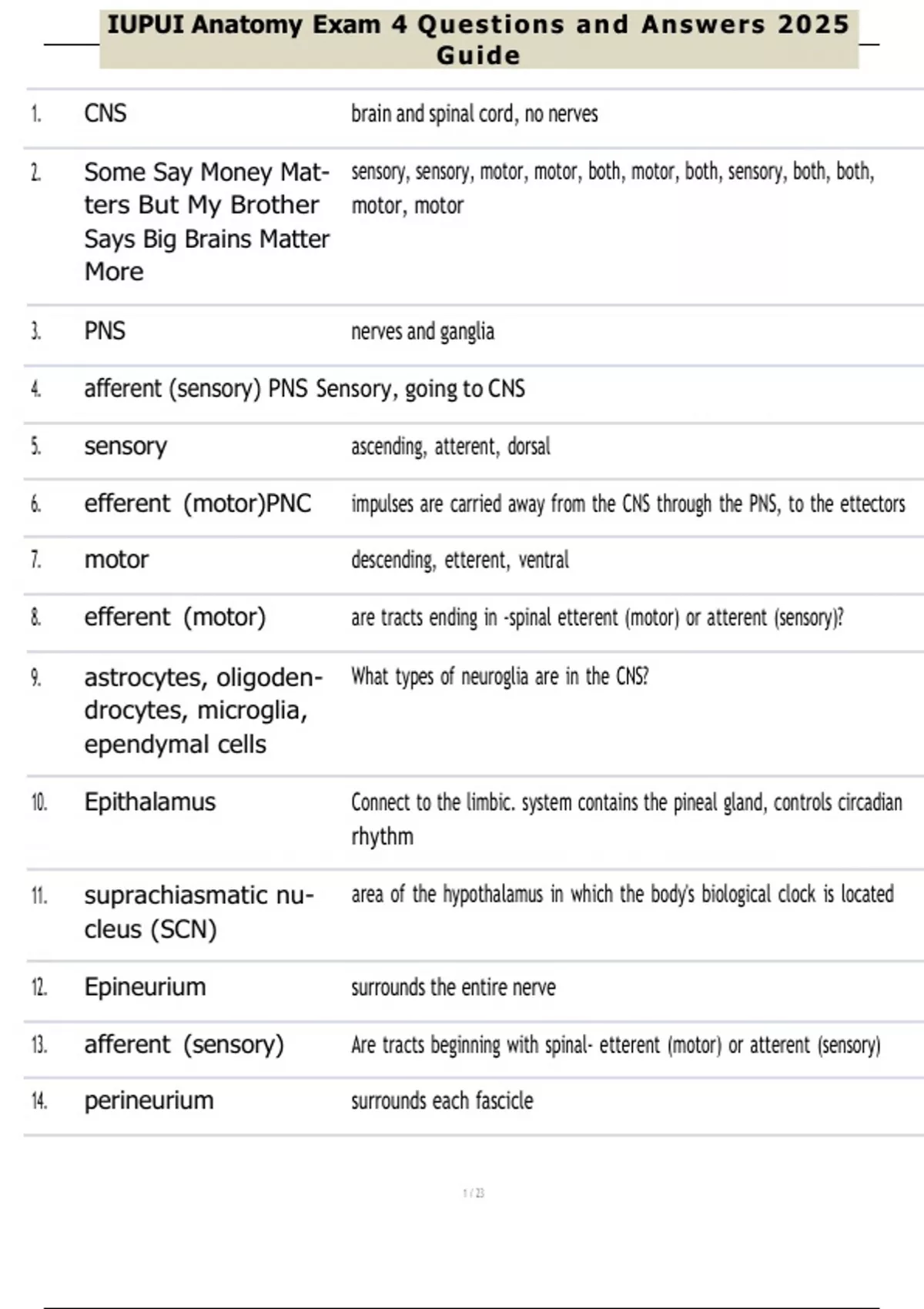924x1309 pixels.
Task: Click the term 'sensory' in row 5
Action: tap(126, 447)
